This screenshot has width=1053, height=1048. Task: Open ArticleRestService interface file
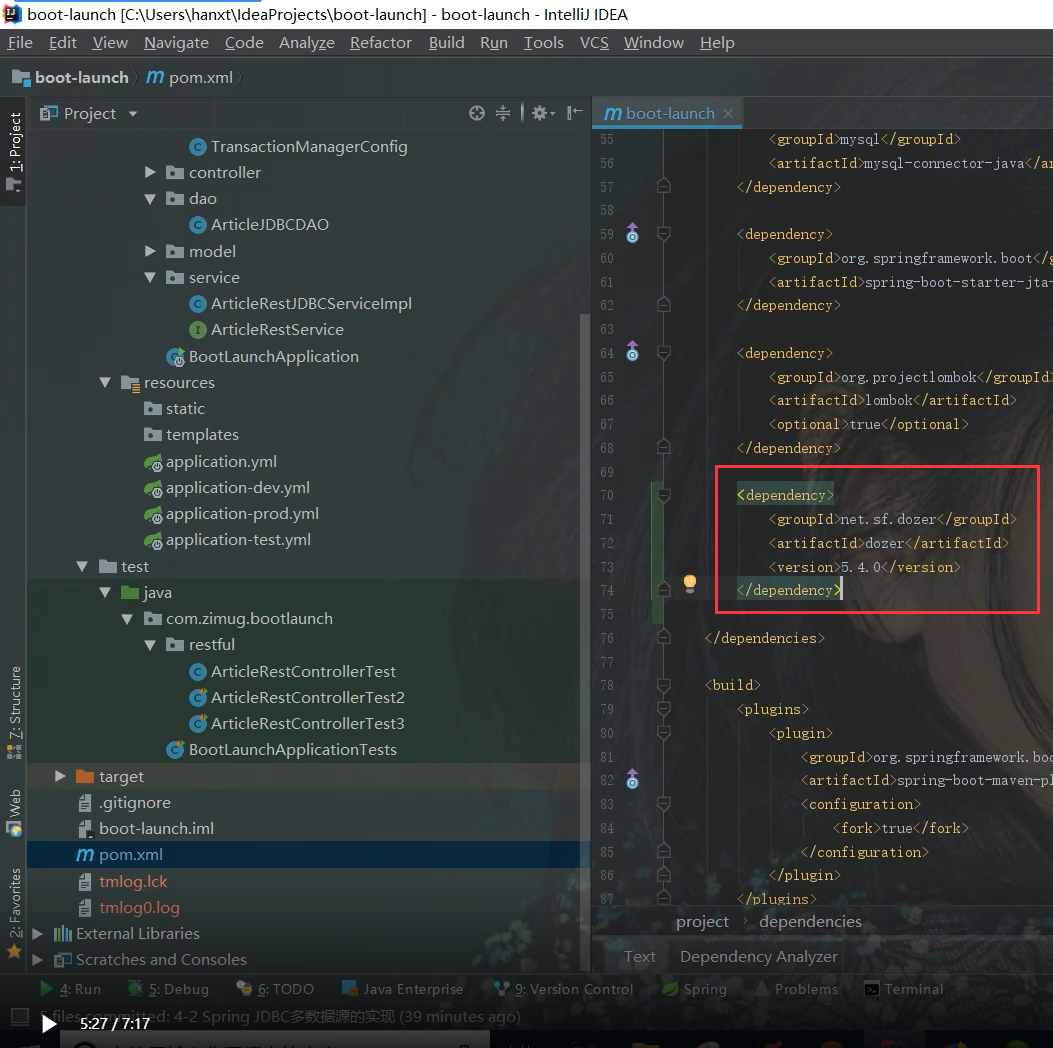[x=267, y=330]
